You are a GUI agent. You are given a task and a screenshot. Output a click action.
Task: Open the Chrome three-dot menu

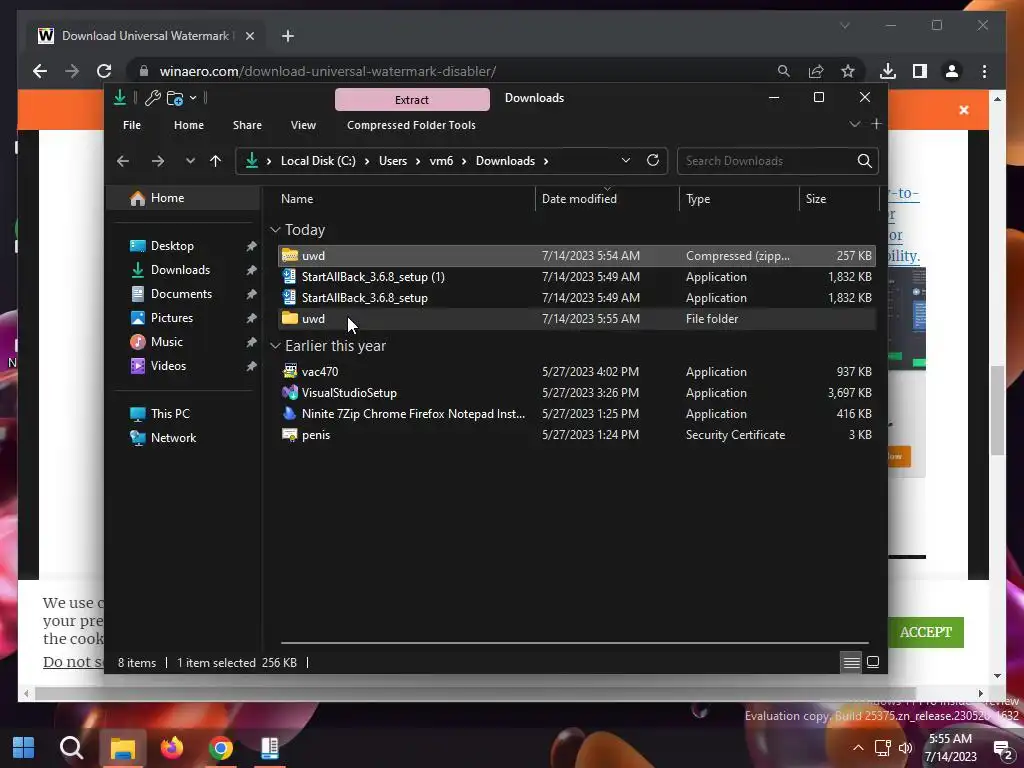(x=984, y=71)
